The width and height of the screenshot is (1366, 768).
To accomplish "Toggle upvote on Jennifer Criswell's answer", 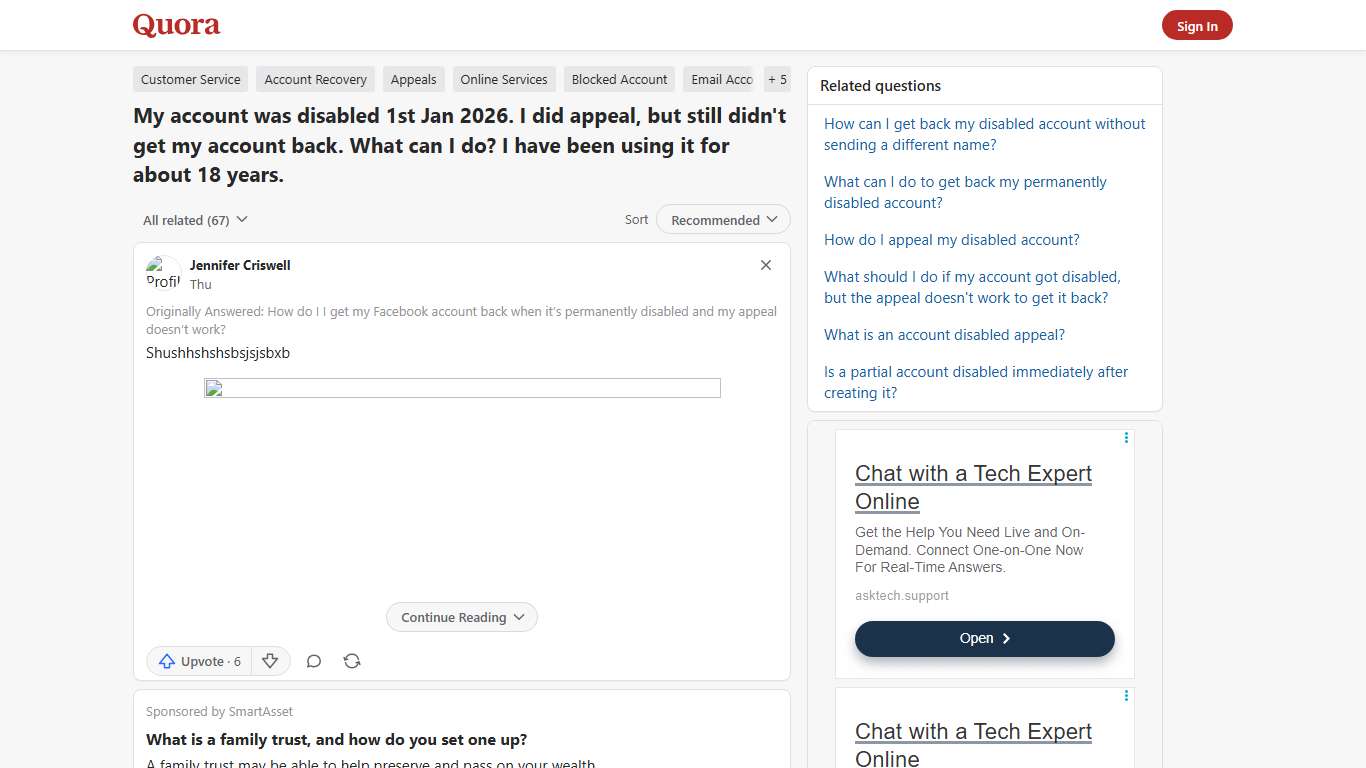I will 198,661.
